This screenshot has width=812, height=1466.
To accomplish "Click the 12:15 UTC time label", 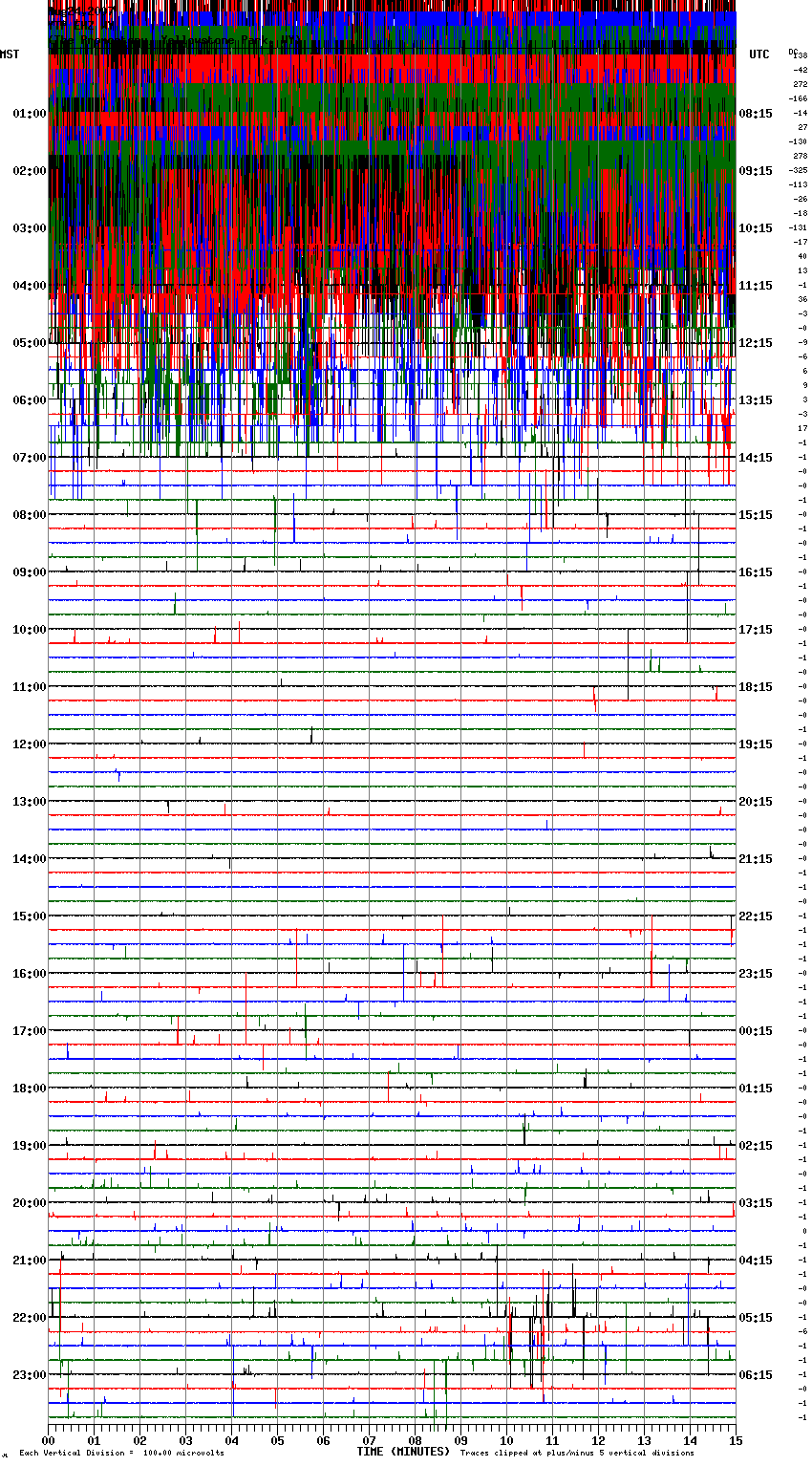I will click(756, 343).
